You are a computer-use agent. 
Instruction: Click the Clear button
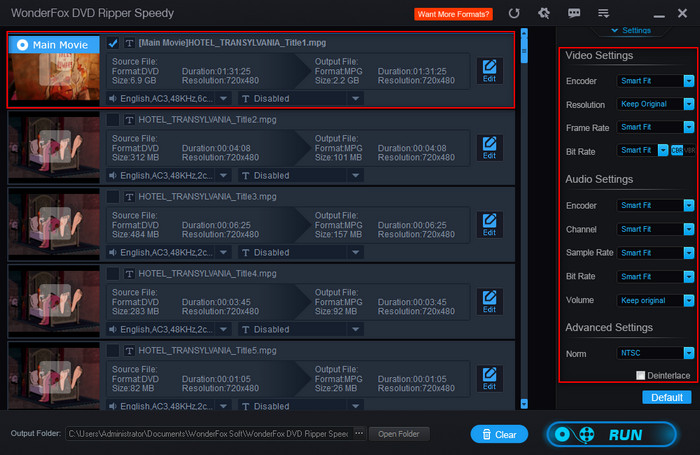[x=499, y=434]
